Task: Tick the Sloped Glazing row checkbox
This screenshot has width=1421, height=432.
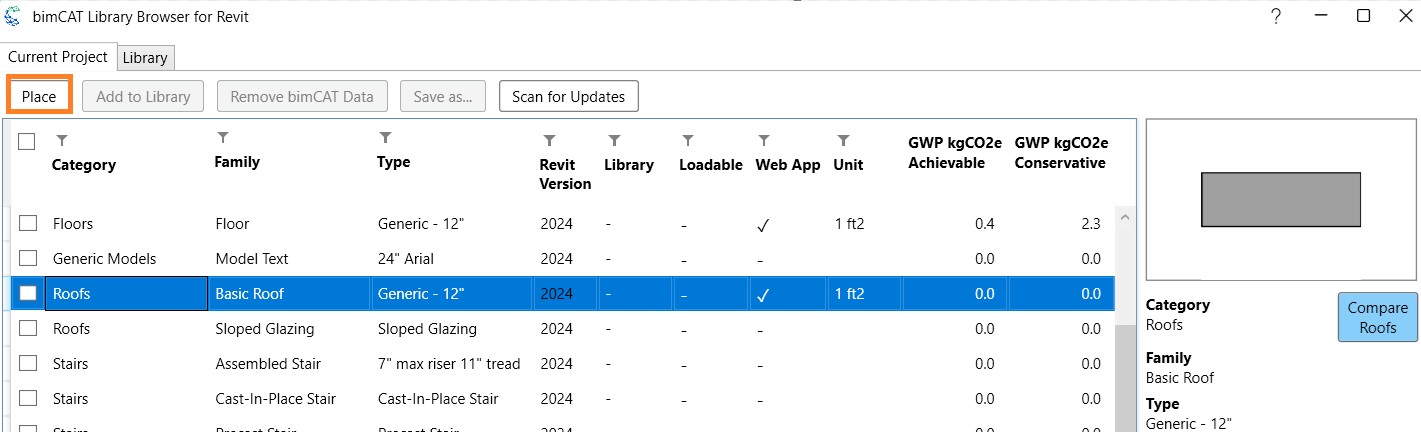Action: click(x=28, y=329)
